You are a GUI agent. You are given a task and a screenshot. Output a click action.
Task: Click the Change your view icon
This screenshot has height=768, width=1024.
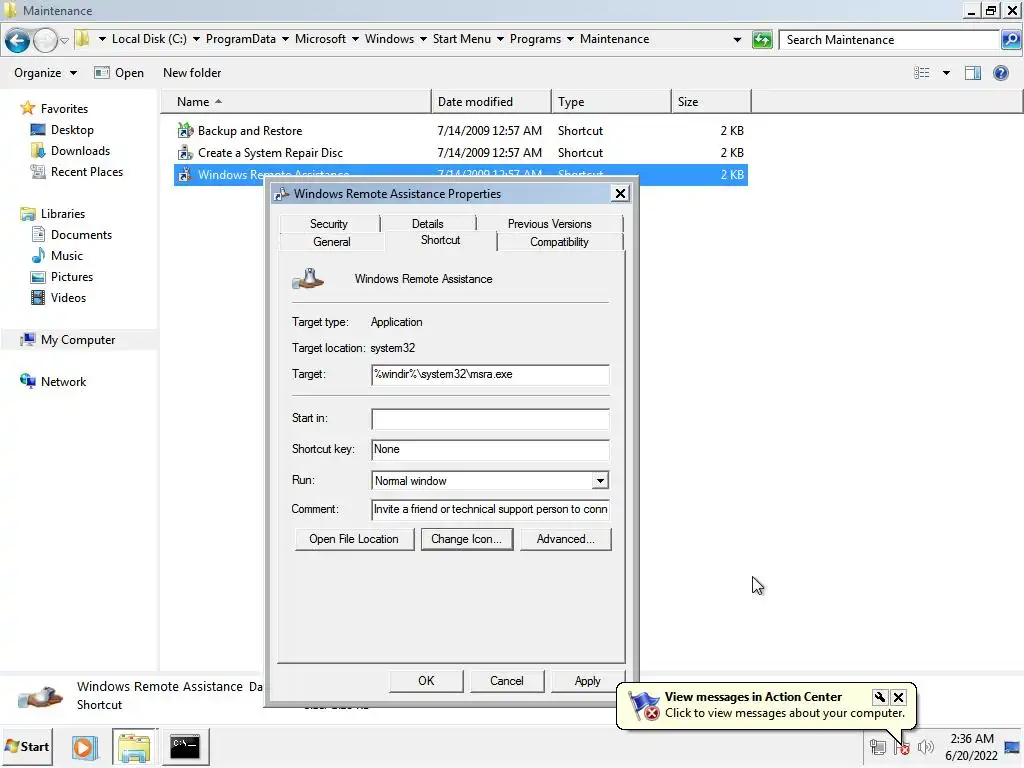pos(921,73)
